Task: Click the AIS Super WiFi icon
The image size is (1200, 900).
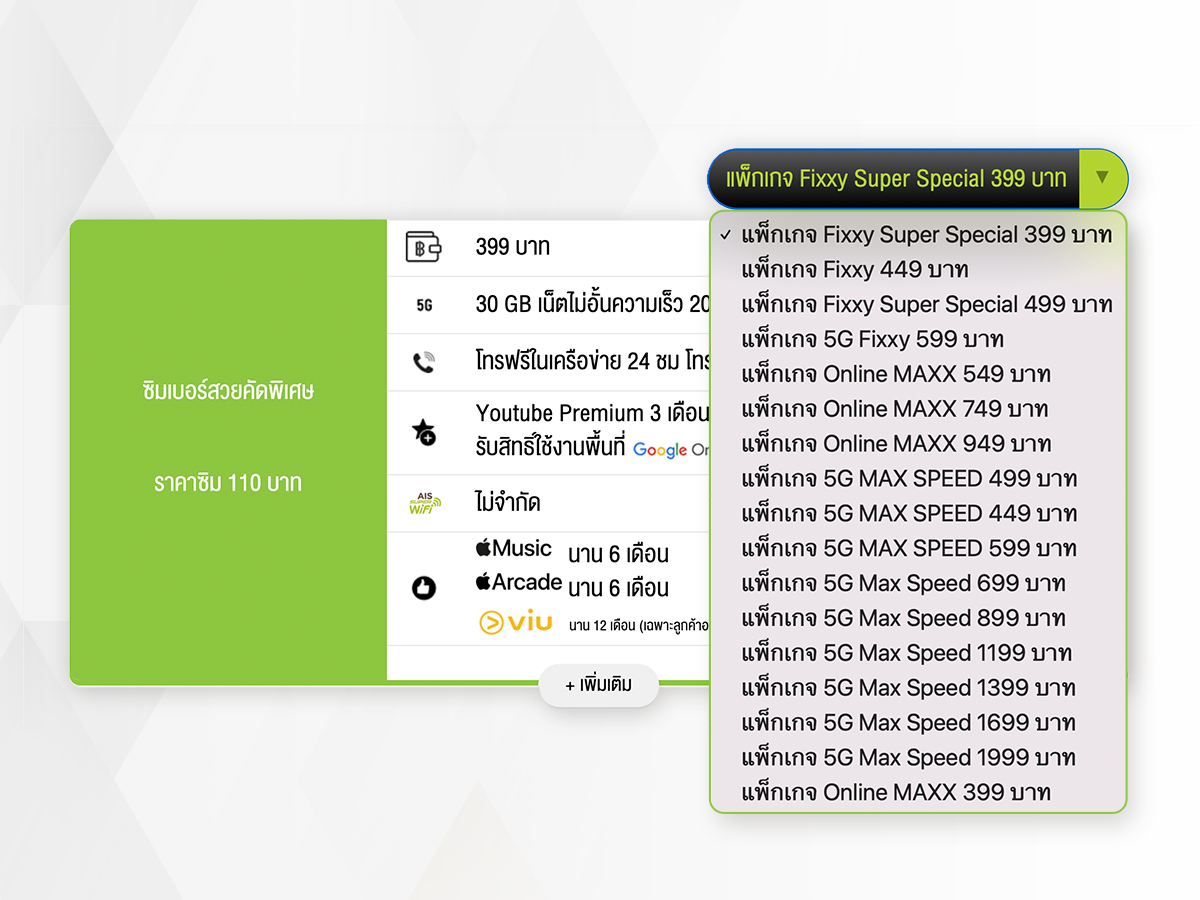Action: point(425,503)
